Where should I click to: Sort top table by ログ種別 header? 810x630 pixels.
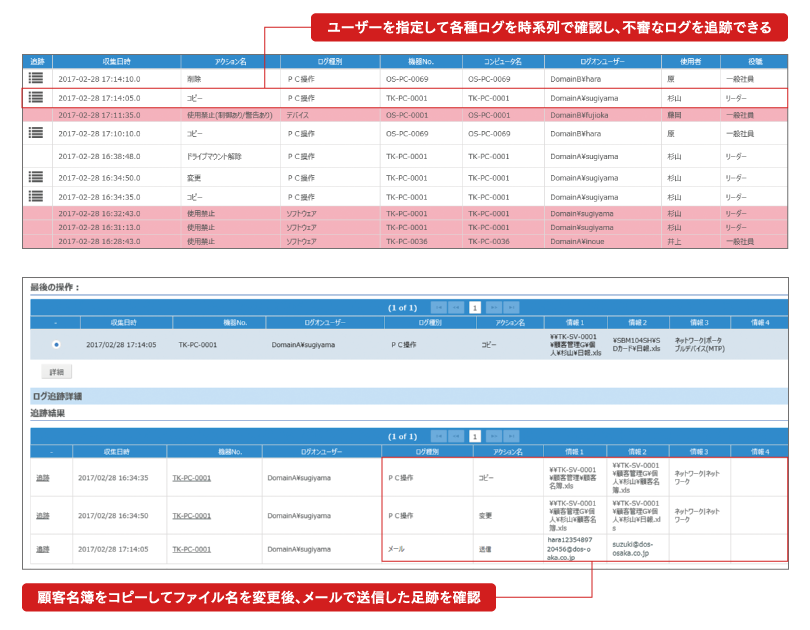330,61
